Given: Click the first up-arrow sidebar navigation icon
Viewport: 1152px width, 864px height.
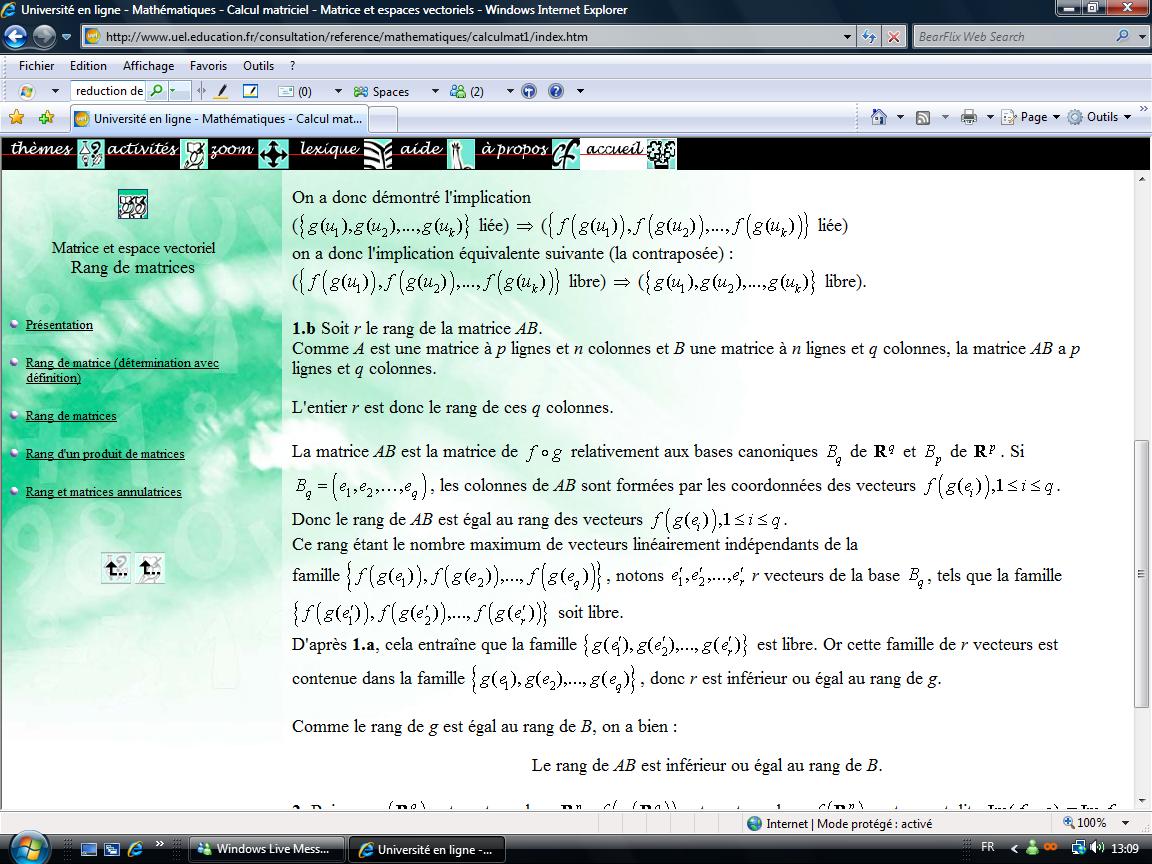Looking at the screenshot, I should click(x=116, y=568).
